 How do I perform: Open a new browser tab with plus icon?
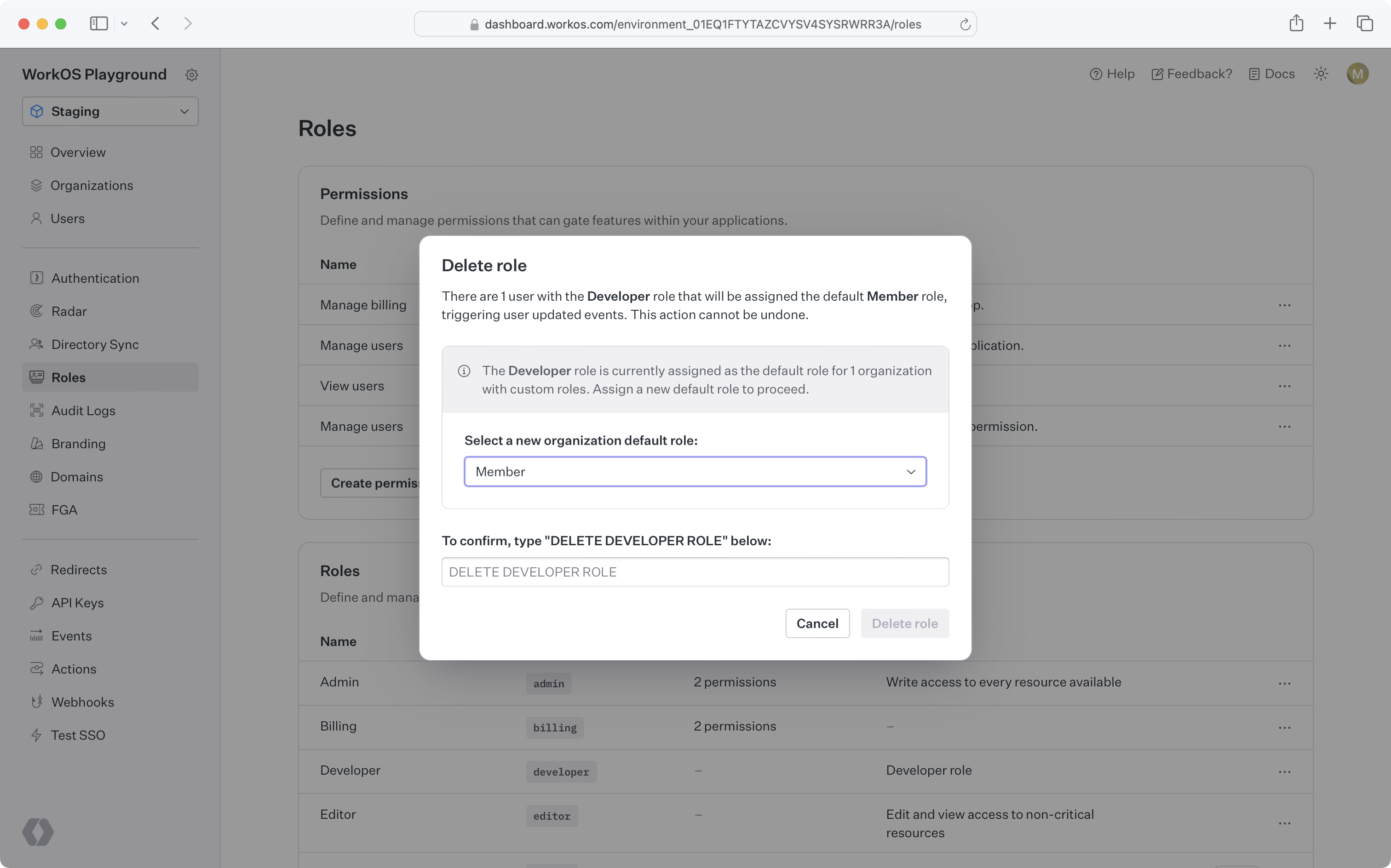click(x=1330, y=23)
